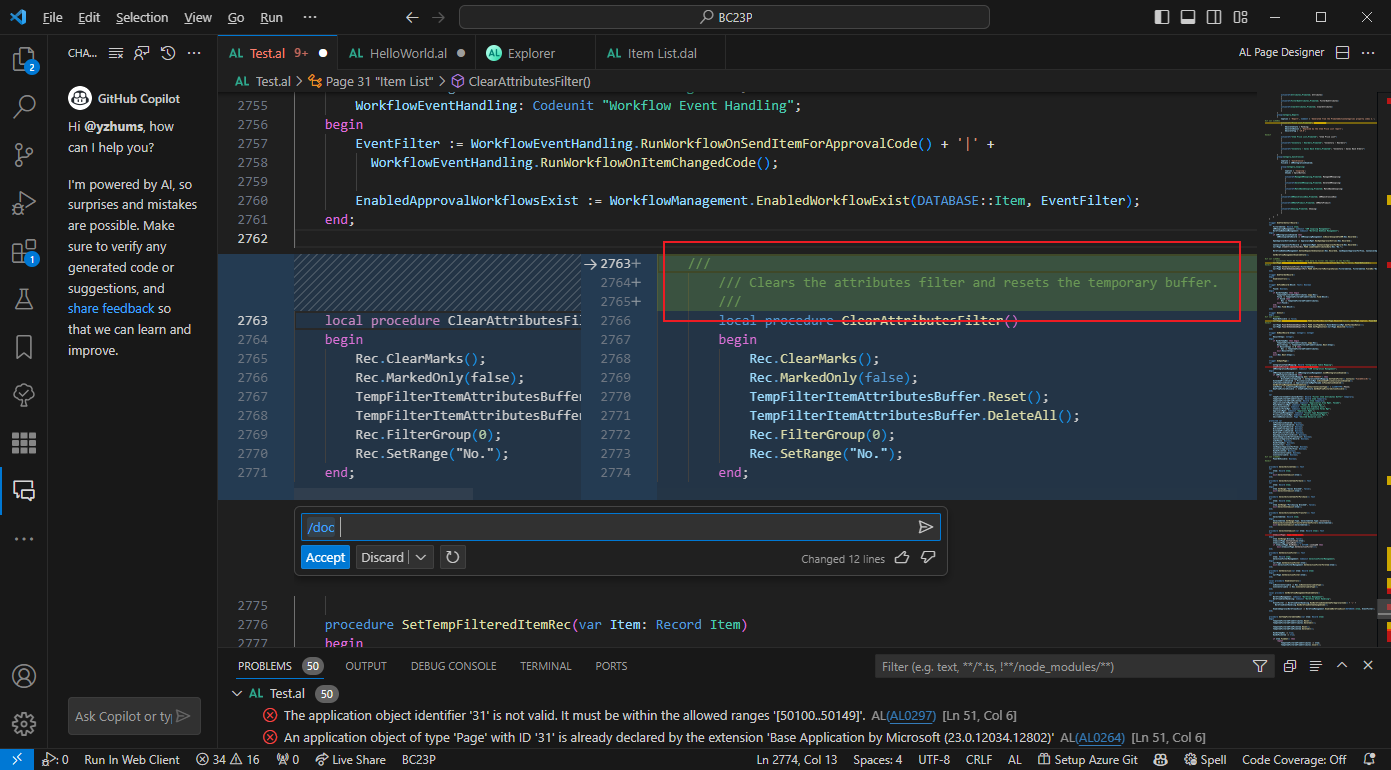Switch to the TERMINAL tab
Image resolution: width=1391 pixels, height=770 pixels.
point(545,665)
